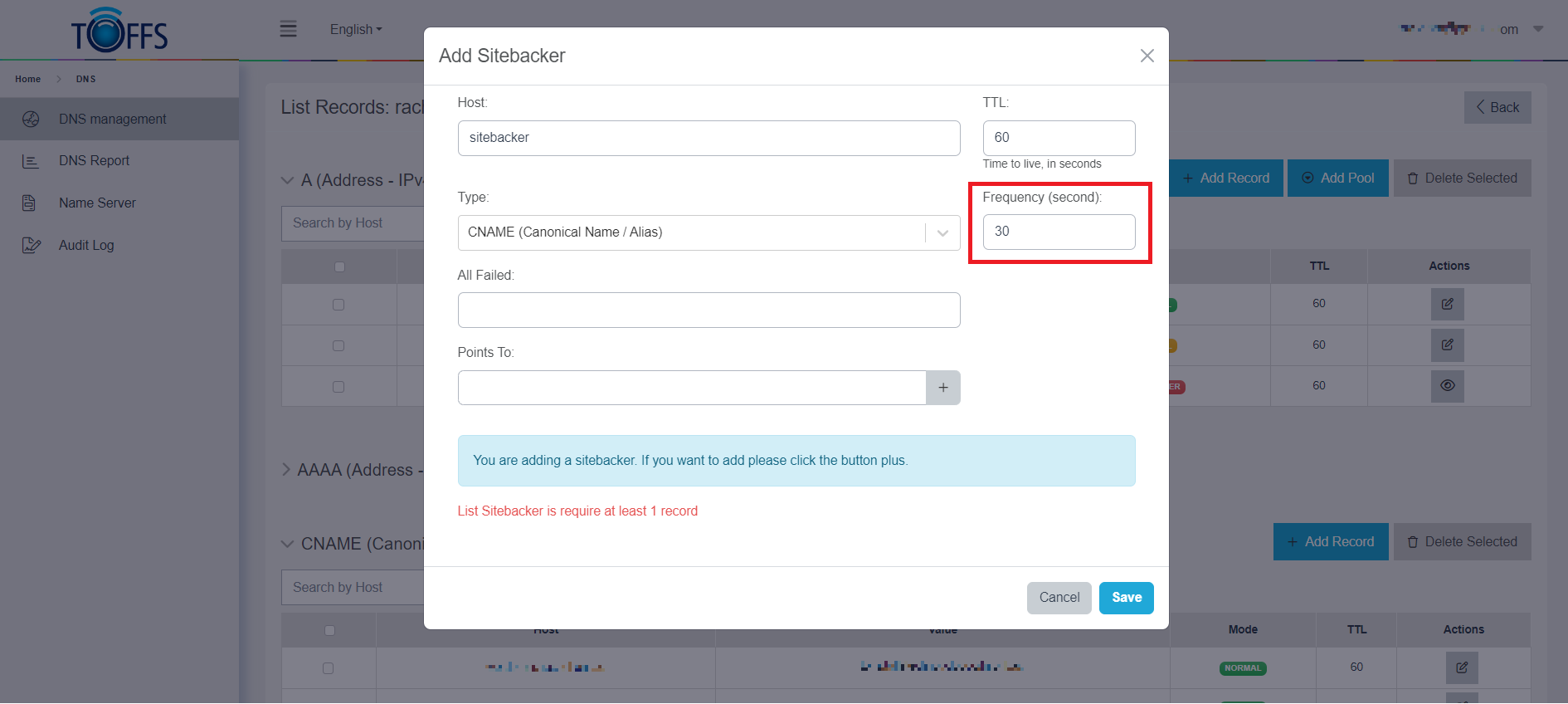
Task: Open the Type dropdown in dialog
Action: 709,232
